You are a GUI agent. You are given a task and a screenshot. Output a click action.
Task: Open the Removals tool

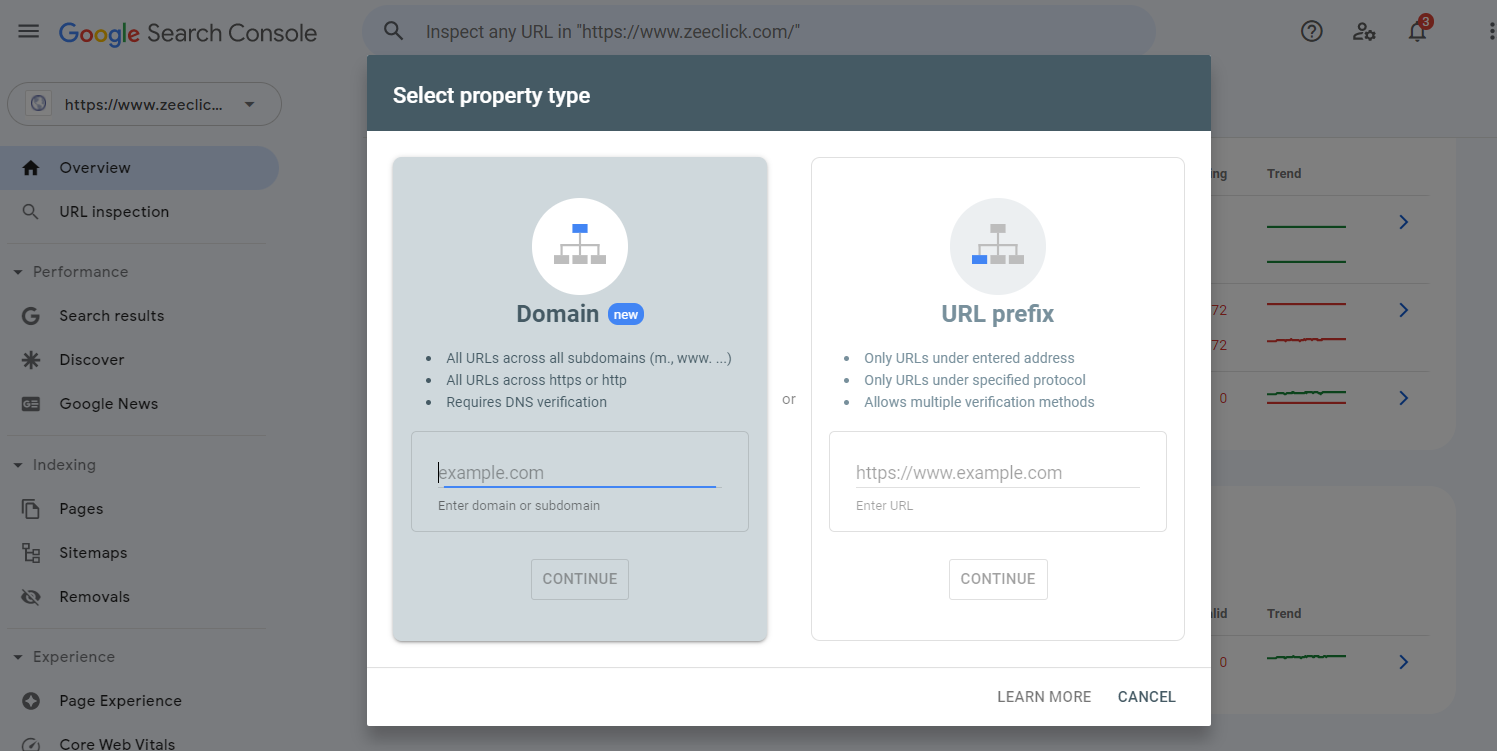[95, 596]
